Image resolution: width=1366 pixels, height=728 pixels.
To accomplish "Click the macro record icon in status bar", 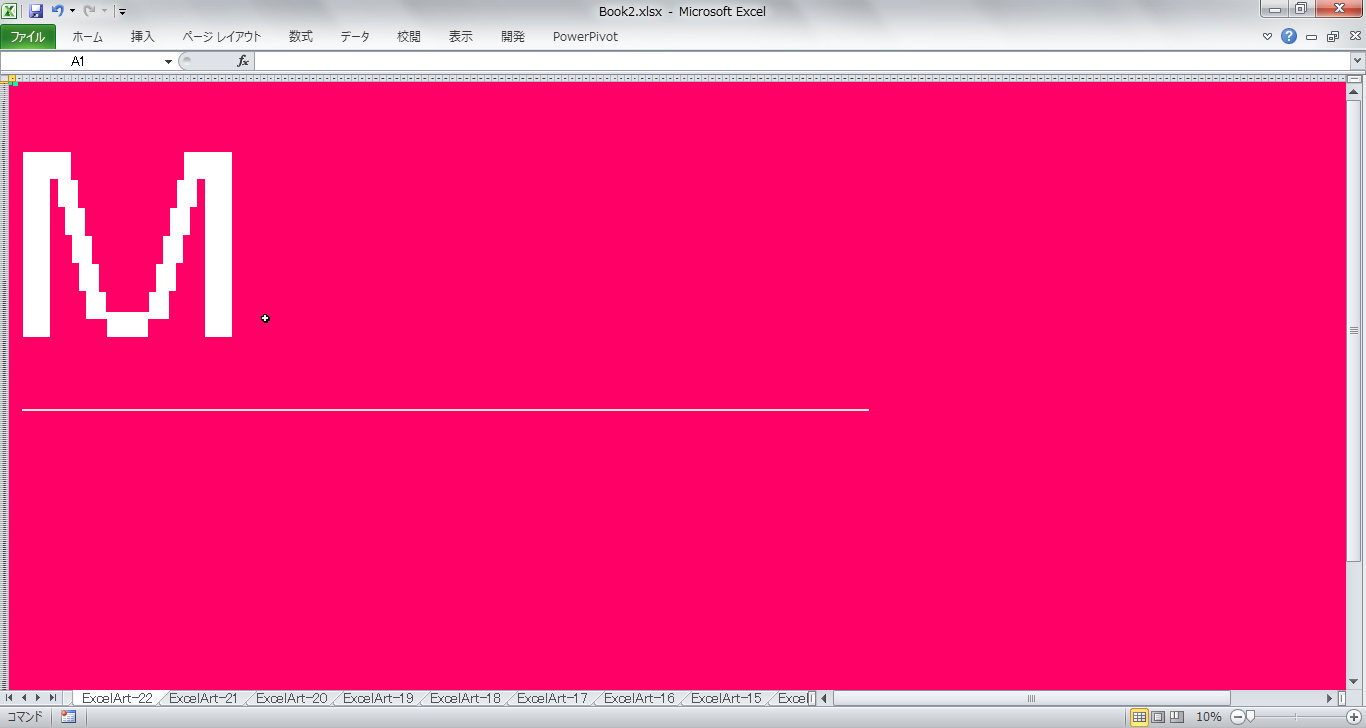I will click(x=69, y=717).
